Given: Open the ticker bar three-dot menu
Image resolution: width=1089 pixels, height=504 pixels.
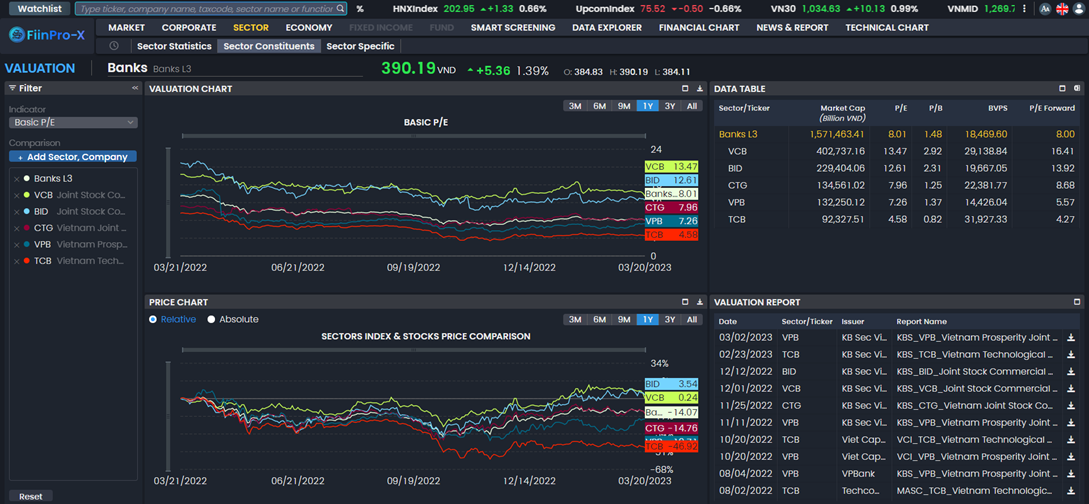Looking at the screenshot, I should [x=1024, y=9].
